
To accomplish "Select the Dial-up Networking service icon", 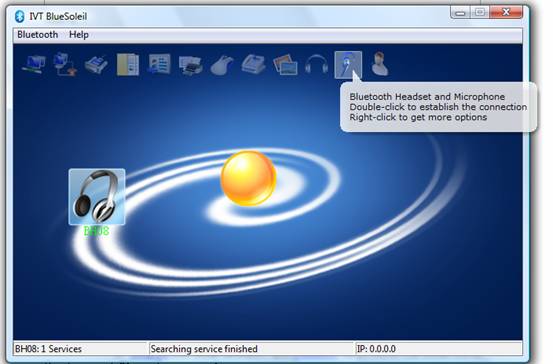I will [65, 65].
